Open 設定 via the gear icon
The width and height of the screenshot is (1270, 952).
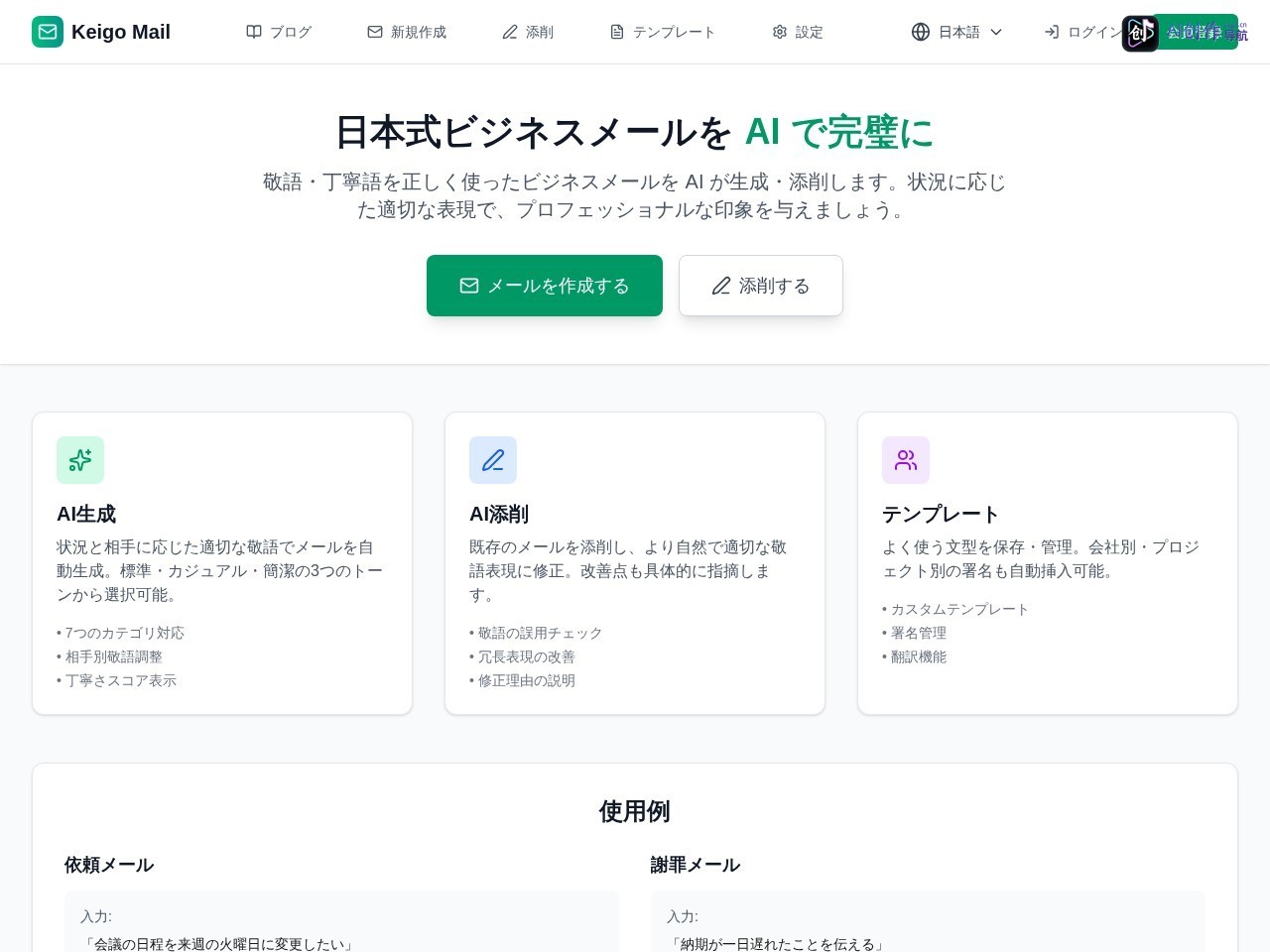click(x=780, y=32)
